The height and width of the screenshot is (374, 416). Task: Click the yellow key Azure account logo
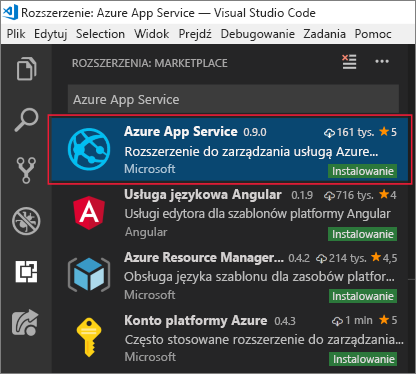click(x=89, y=337)
